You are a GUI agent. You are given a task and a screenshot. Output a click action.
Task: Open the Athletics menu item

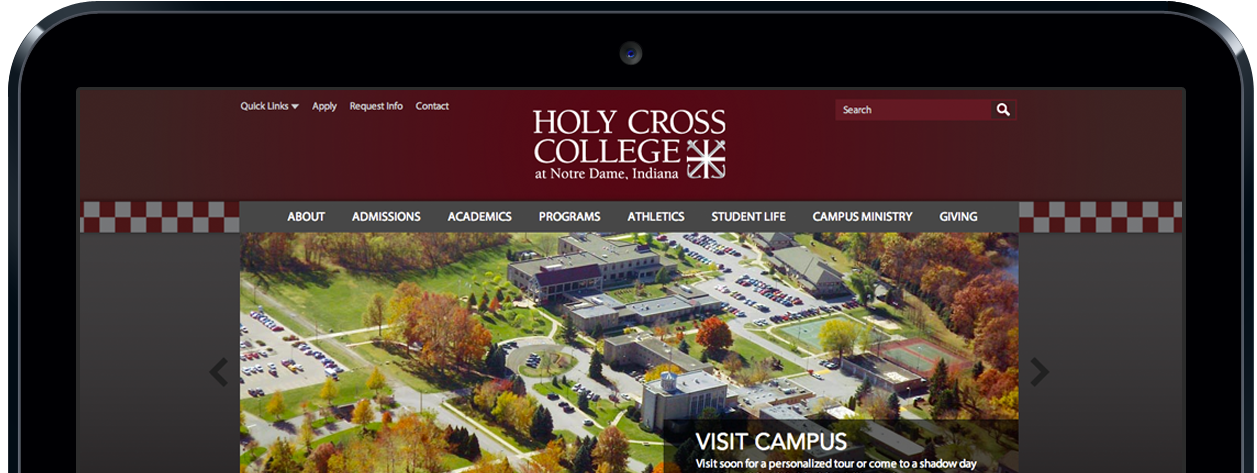pos(656,217)
